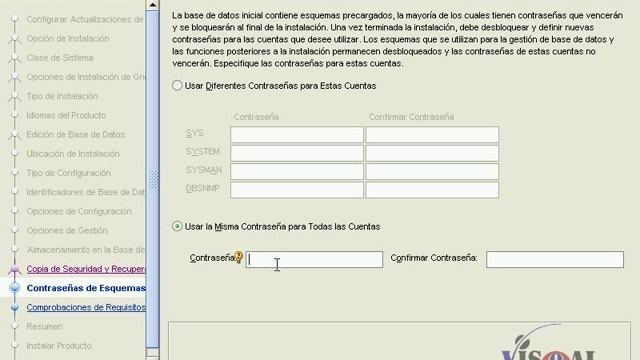This screenshot has height=360, width=640.
Task: Click the SYSTEM confirm password field
Action: [432, 153]
